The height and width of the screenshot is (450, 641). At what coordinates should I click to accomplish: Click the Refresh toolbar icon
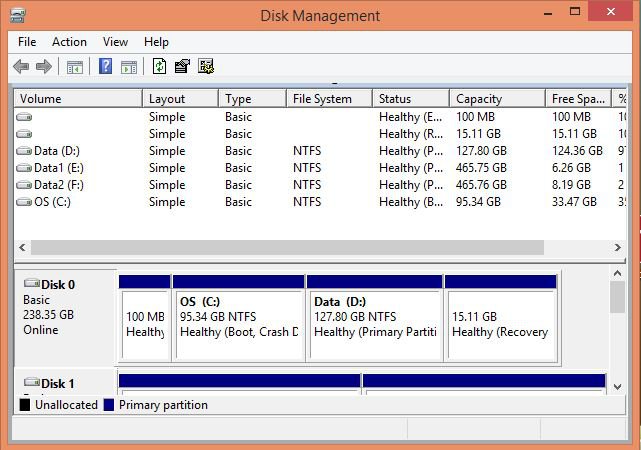[x=159, y=67]
